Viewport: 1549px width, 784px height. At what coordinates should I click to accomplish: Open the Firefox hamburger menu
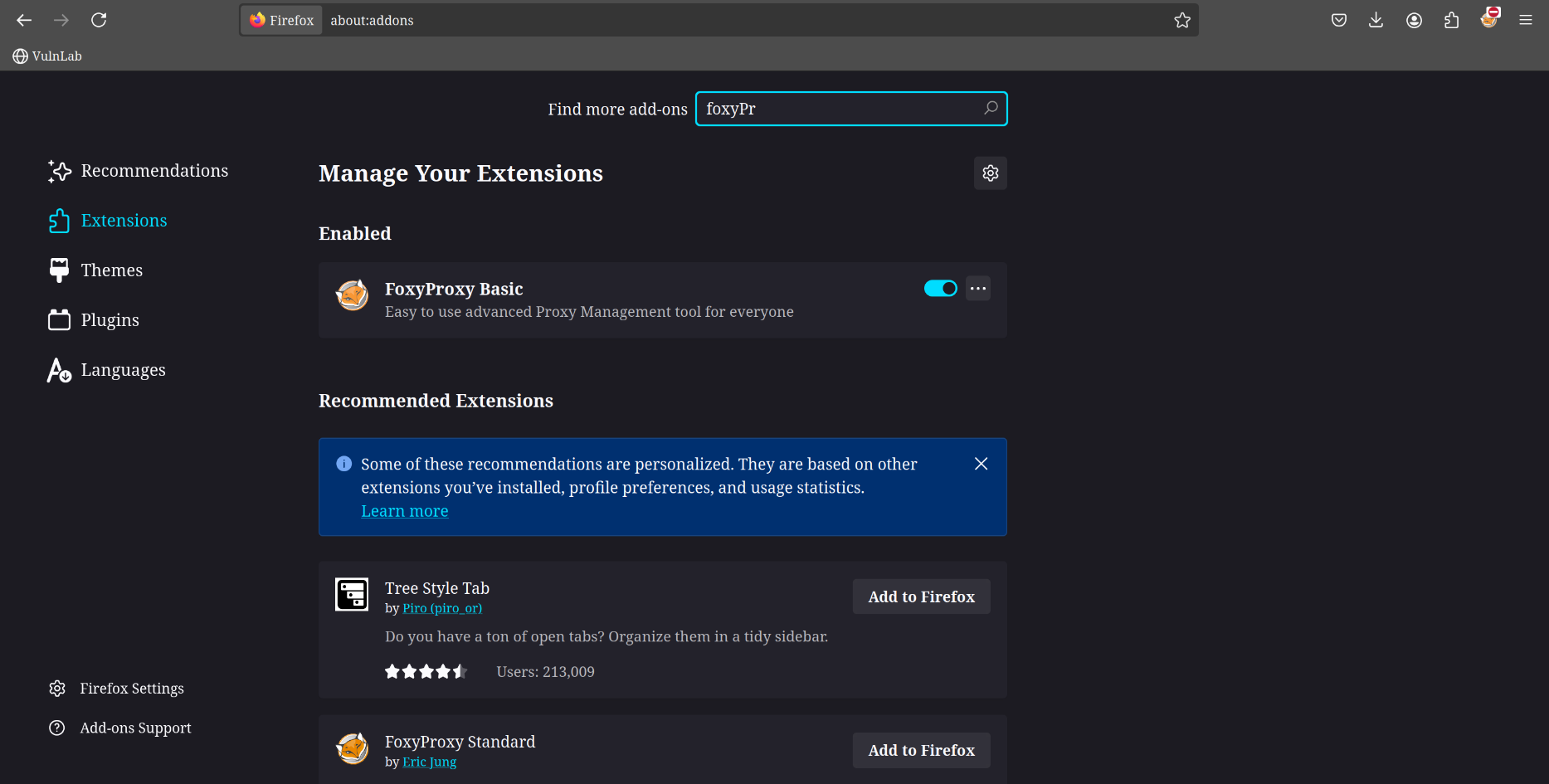(x=1526, y=20)
